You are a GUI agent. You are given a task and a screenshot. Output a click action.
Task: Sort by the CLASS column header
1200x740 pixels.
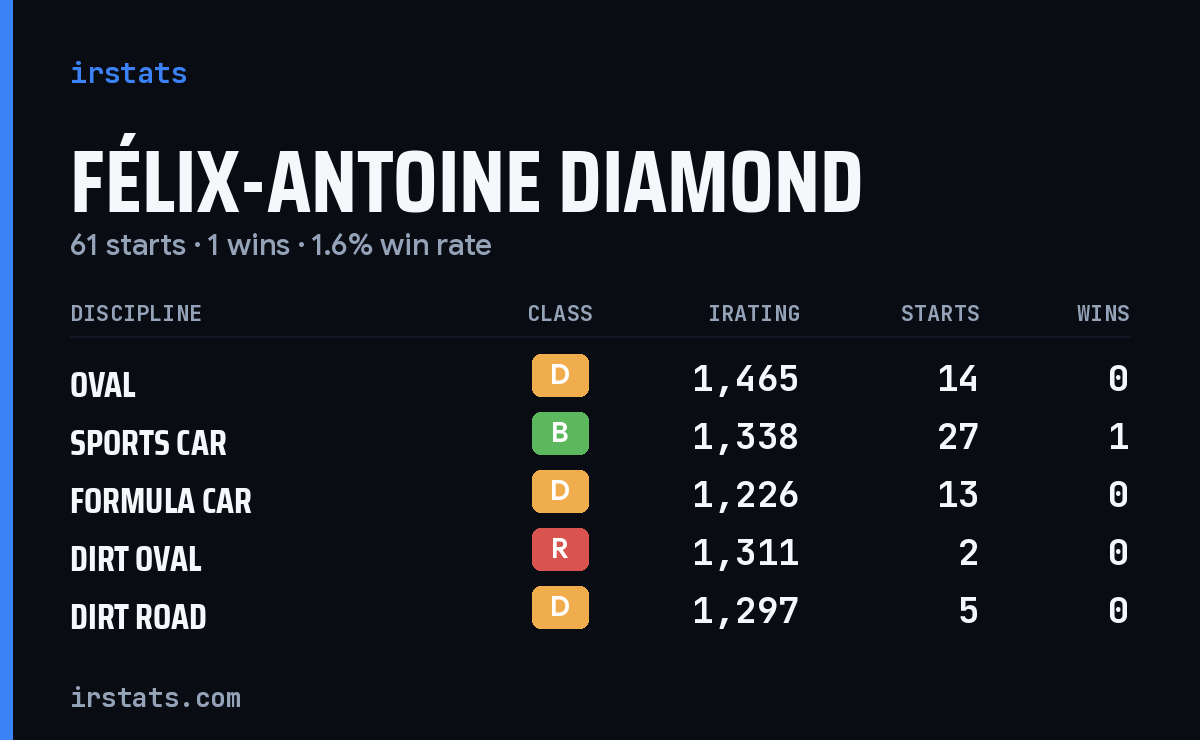[560, 314]
